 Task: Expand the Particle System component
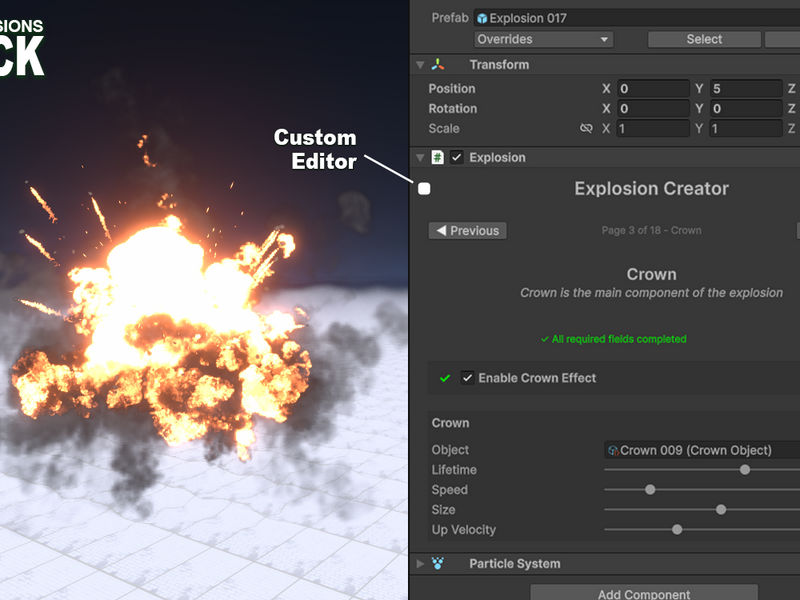click(x=420, y=564)
